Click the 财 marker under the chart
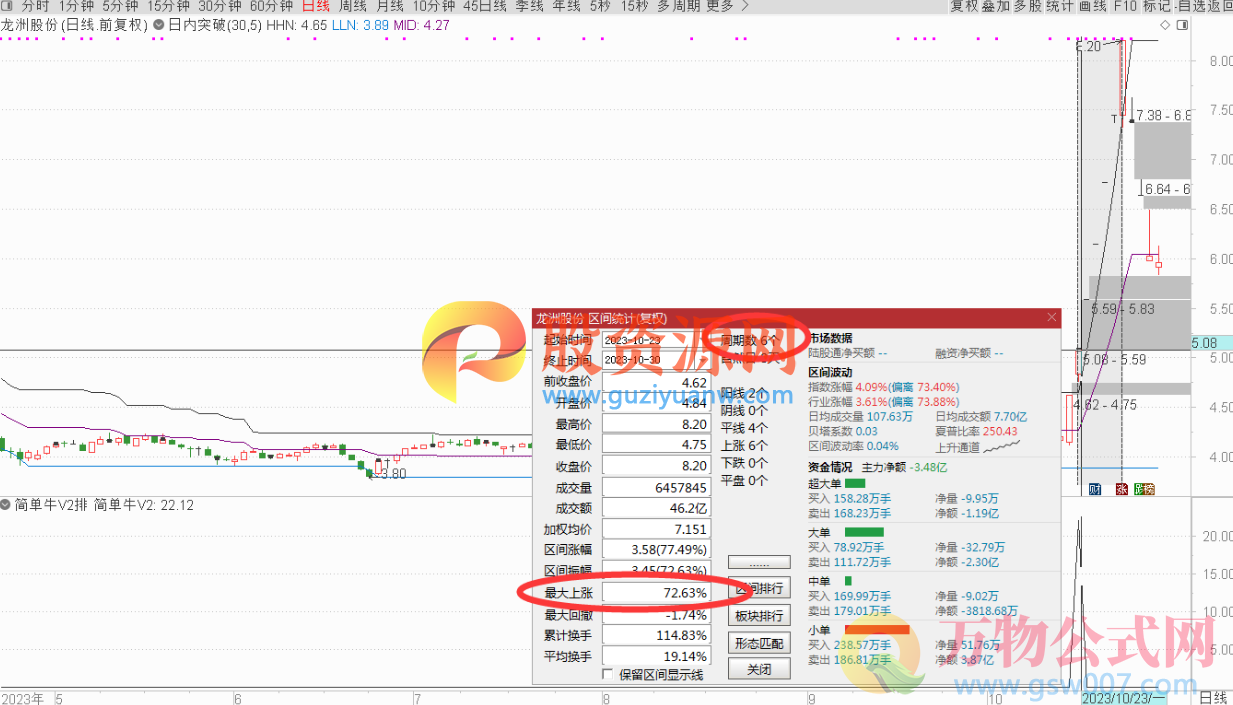 coord(1094,489)
